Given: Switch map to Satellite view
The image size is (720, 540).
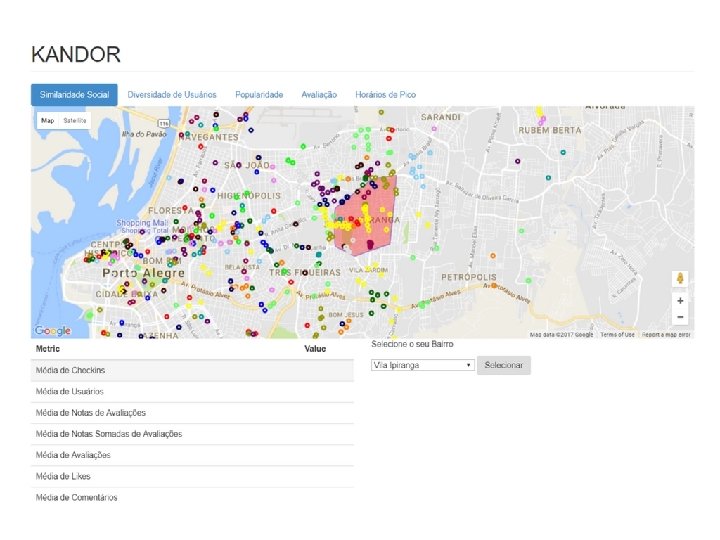Looking at the screenshot, I should click(x=75, y=121).
